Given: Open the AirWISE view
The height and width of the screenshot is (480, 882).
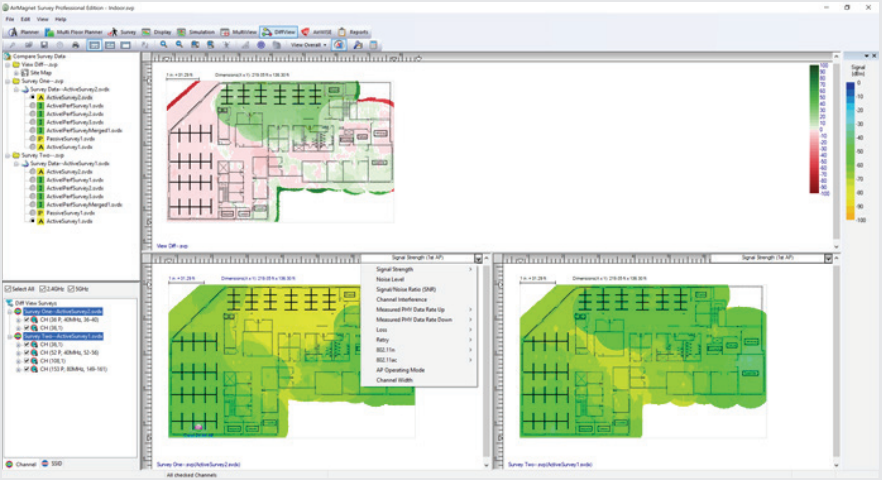Looking at the screenshot, I should click(x=311, y=32).
